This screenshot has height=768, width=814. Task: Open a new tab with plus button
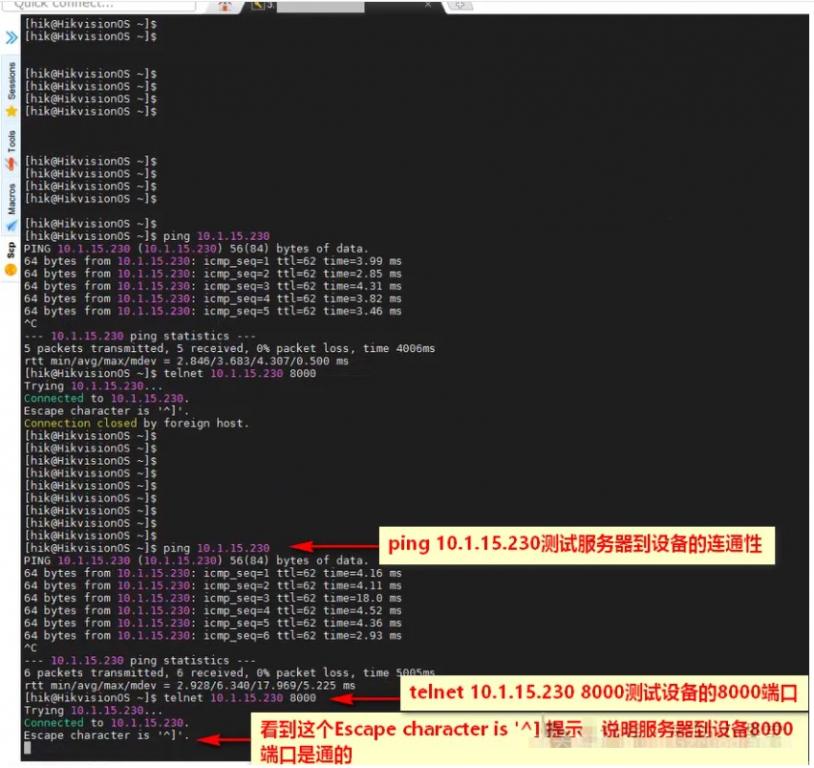[460, 5]
